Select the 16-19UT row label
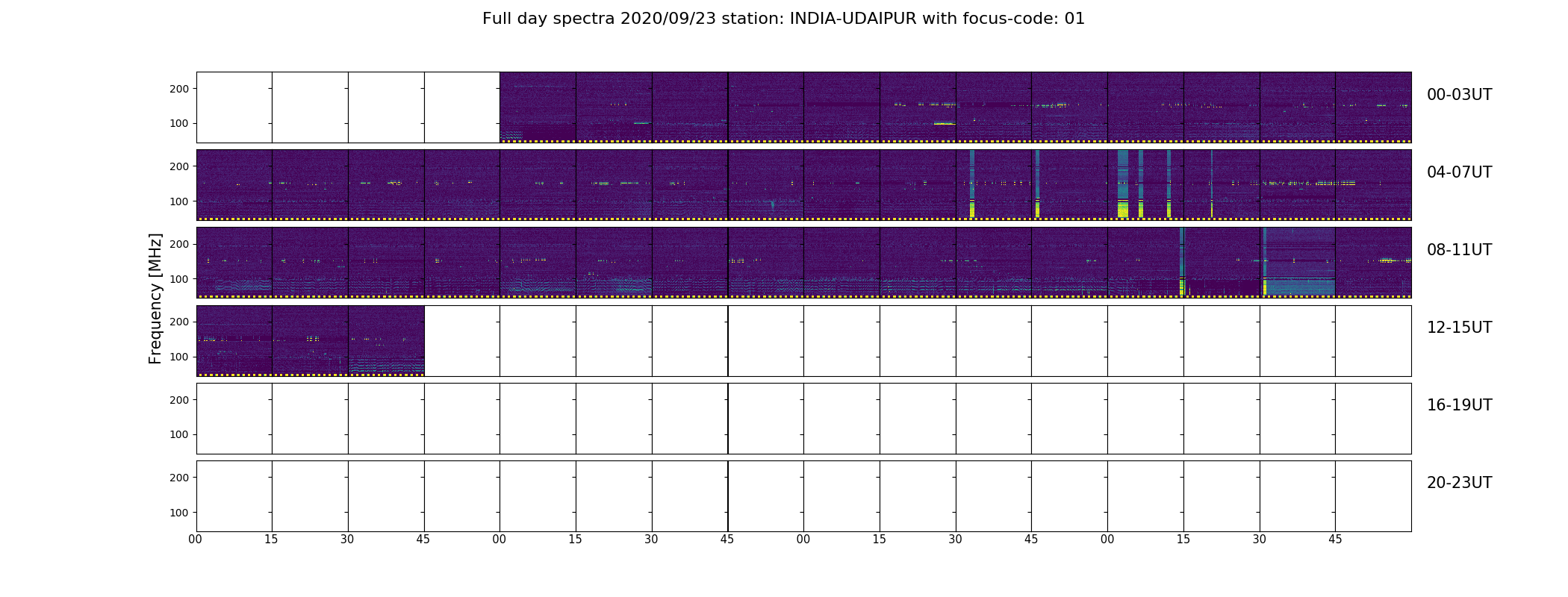 click(1459, 405)
